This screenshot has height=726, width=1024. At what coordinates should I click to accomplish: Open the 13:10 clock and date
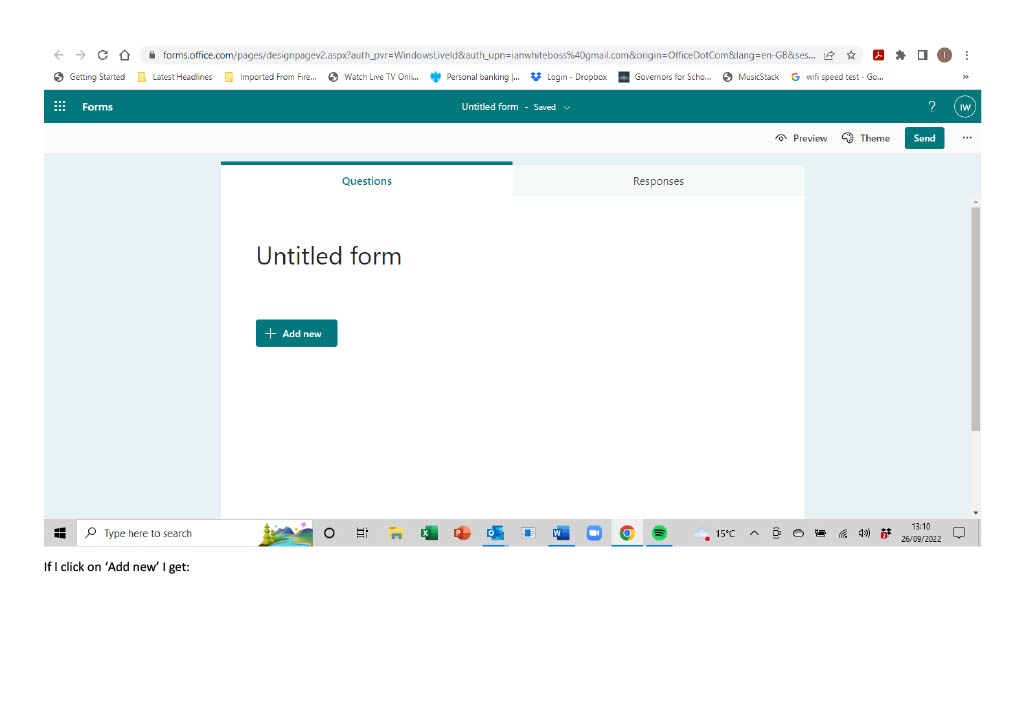(x=921, y=533)
